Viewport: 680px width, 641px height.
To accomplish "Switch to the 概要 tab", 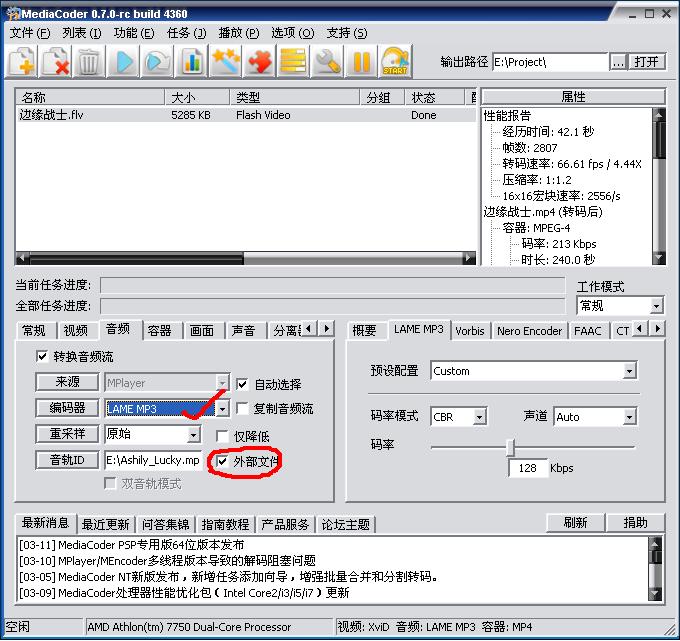I will [364, 331].
